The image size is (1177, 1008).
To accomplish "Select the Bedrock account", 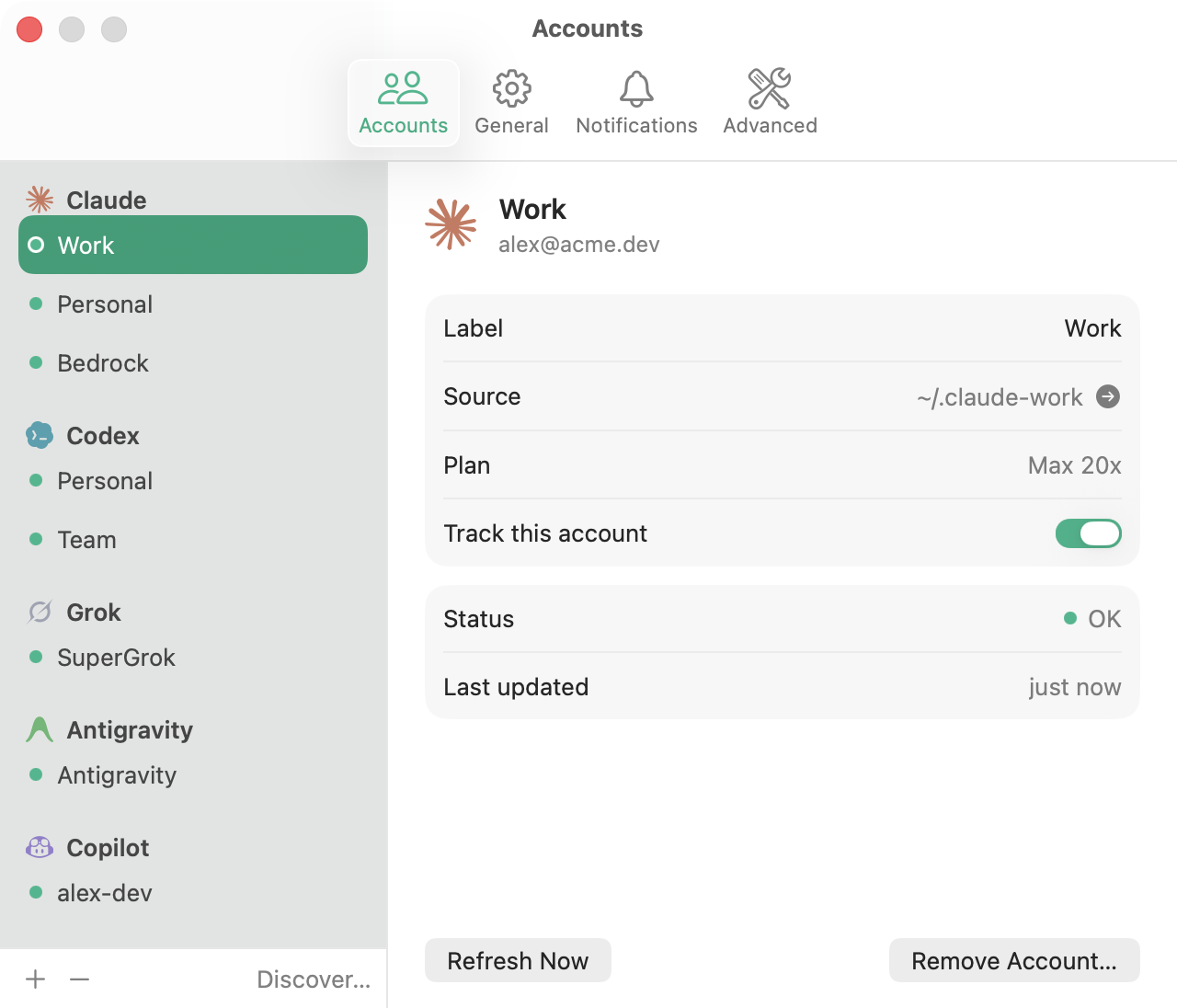I will (x=193, y=362).
